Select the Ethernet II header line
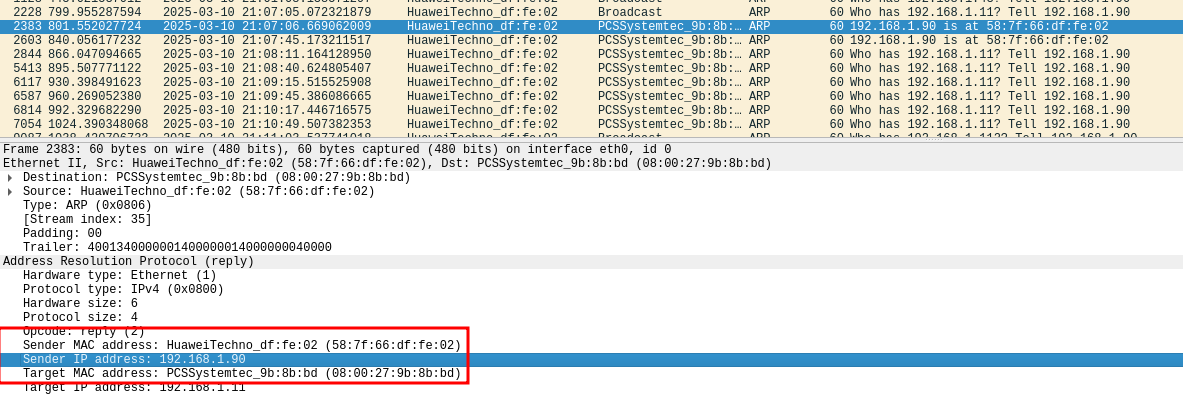The image size is (1183, 414). (x=387, y=164)
